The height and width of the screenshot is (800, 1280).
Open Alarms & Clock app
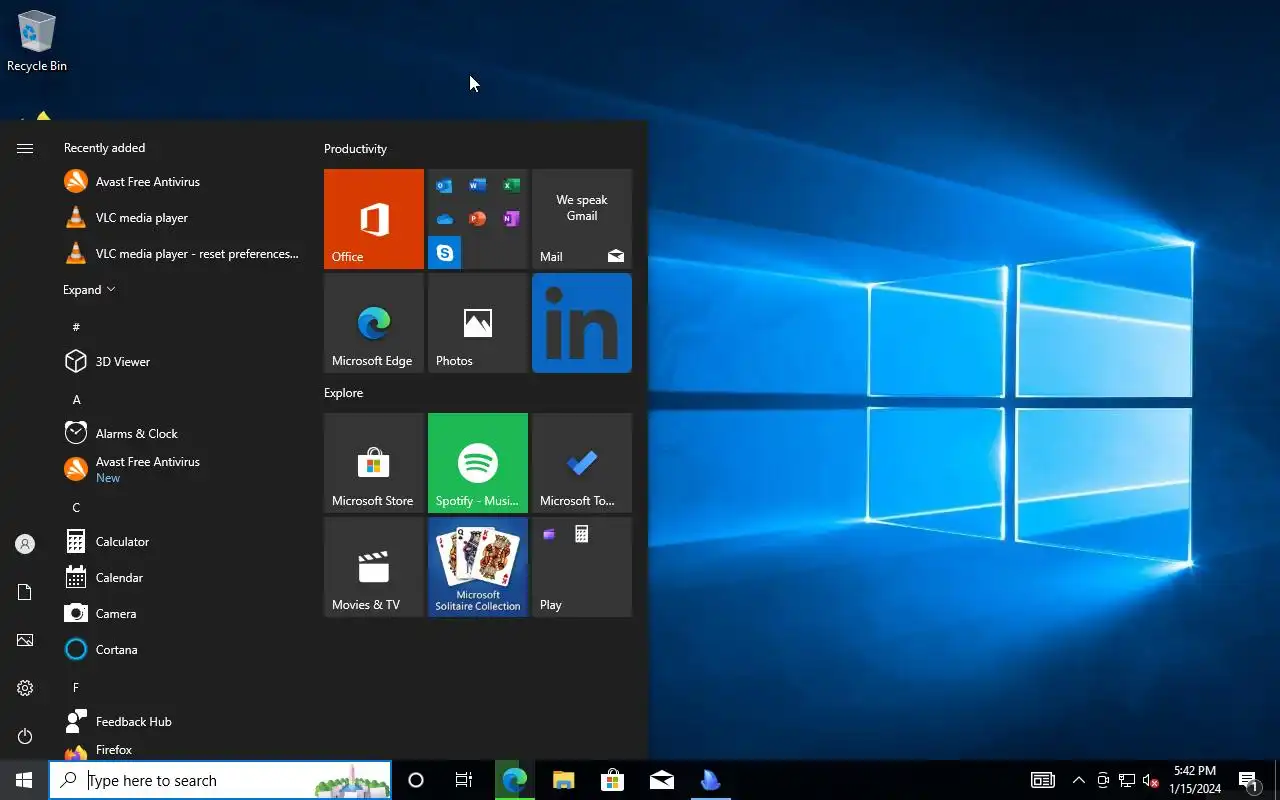(x=180, y=434)
